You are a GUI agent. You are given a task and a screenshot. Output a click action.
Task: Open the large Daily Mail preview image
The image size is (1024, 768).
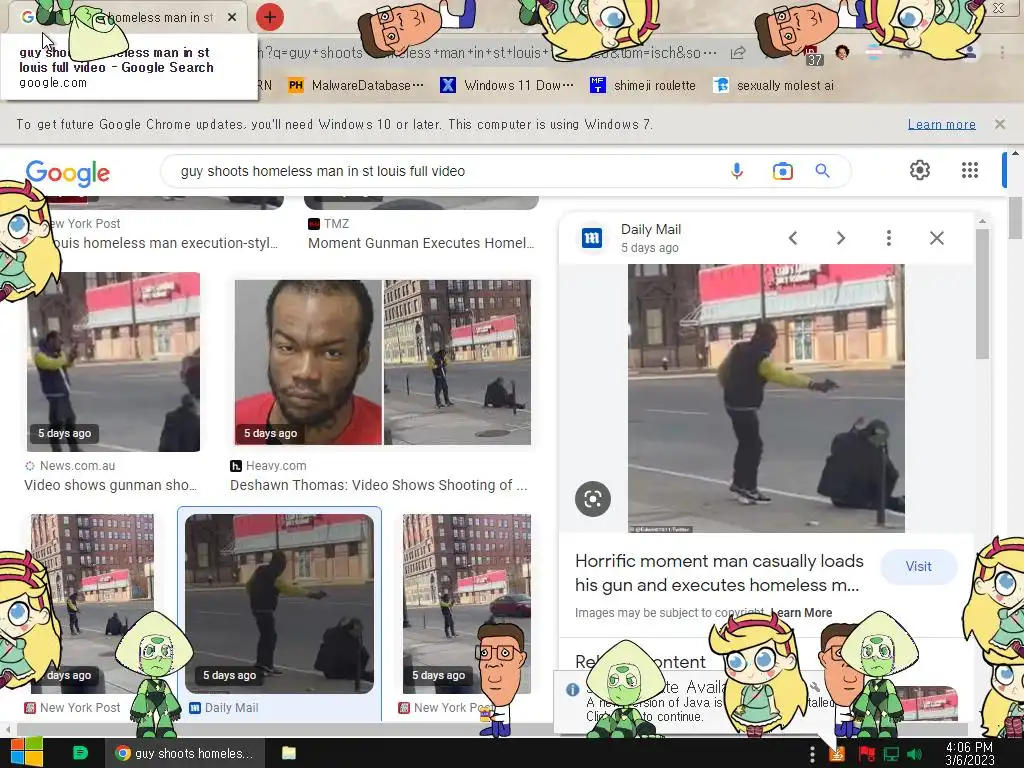(766, 398)
